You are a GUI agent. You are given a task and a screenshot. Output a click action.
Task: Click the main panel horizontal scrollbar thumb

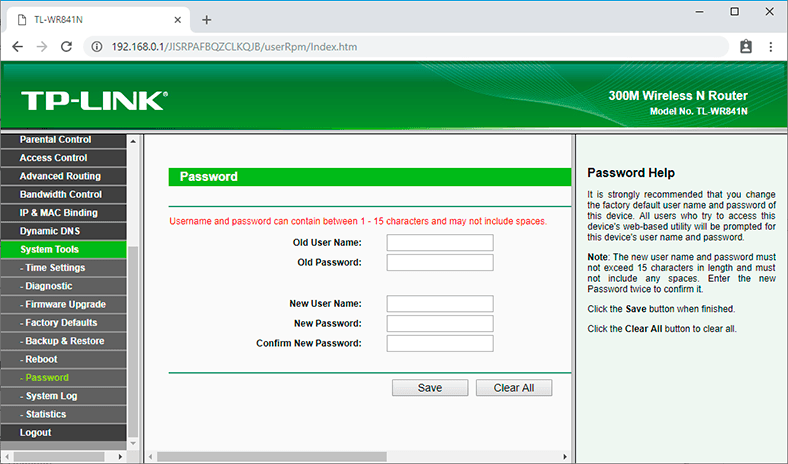(x=272, y=456)
